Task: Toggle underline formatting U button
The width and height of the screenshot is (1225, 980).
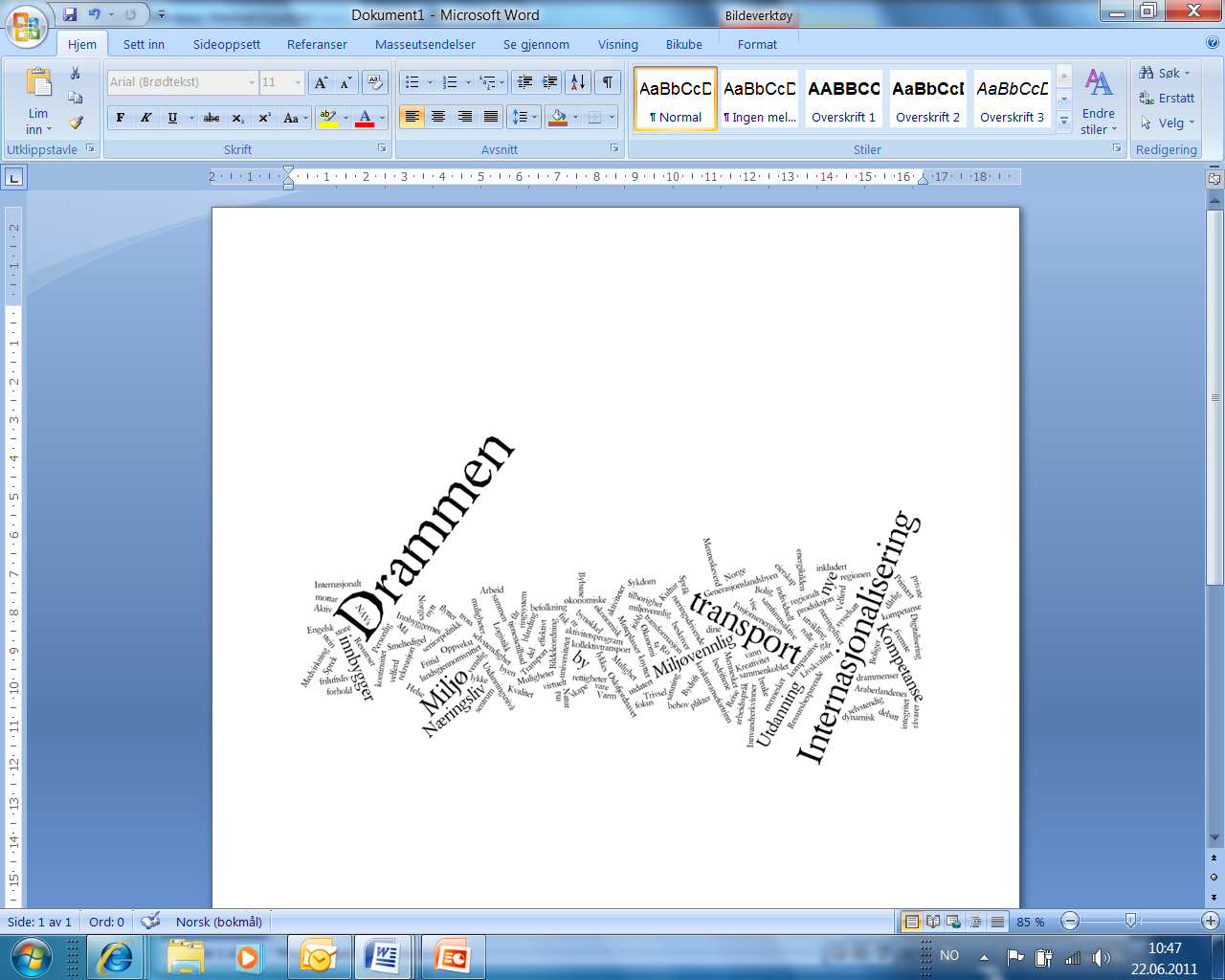Action: pyautogui.click(x=172, y=118)
